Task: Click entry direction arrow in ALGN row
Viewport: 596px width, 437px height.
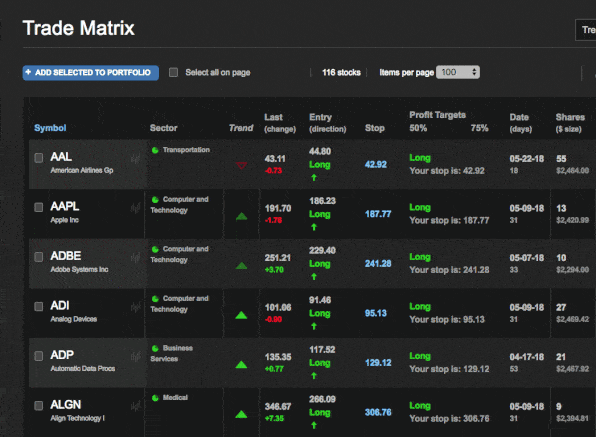Action: 314,425
